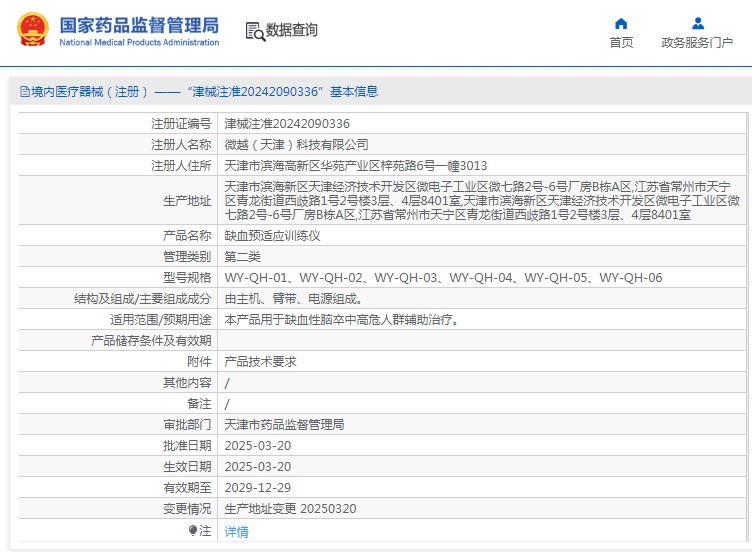Click registrant name 微越（天津）科技有限公司
This screenshot has width=752, height=552.
(296, 145)
